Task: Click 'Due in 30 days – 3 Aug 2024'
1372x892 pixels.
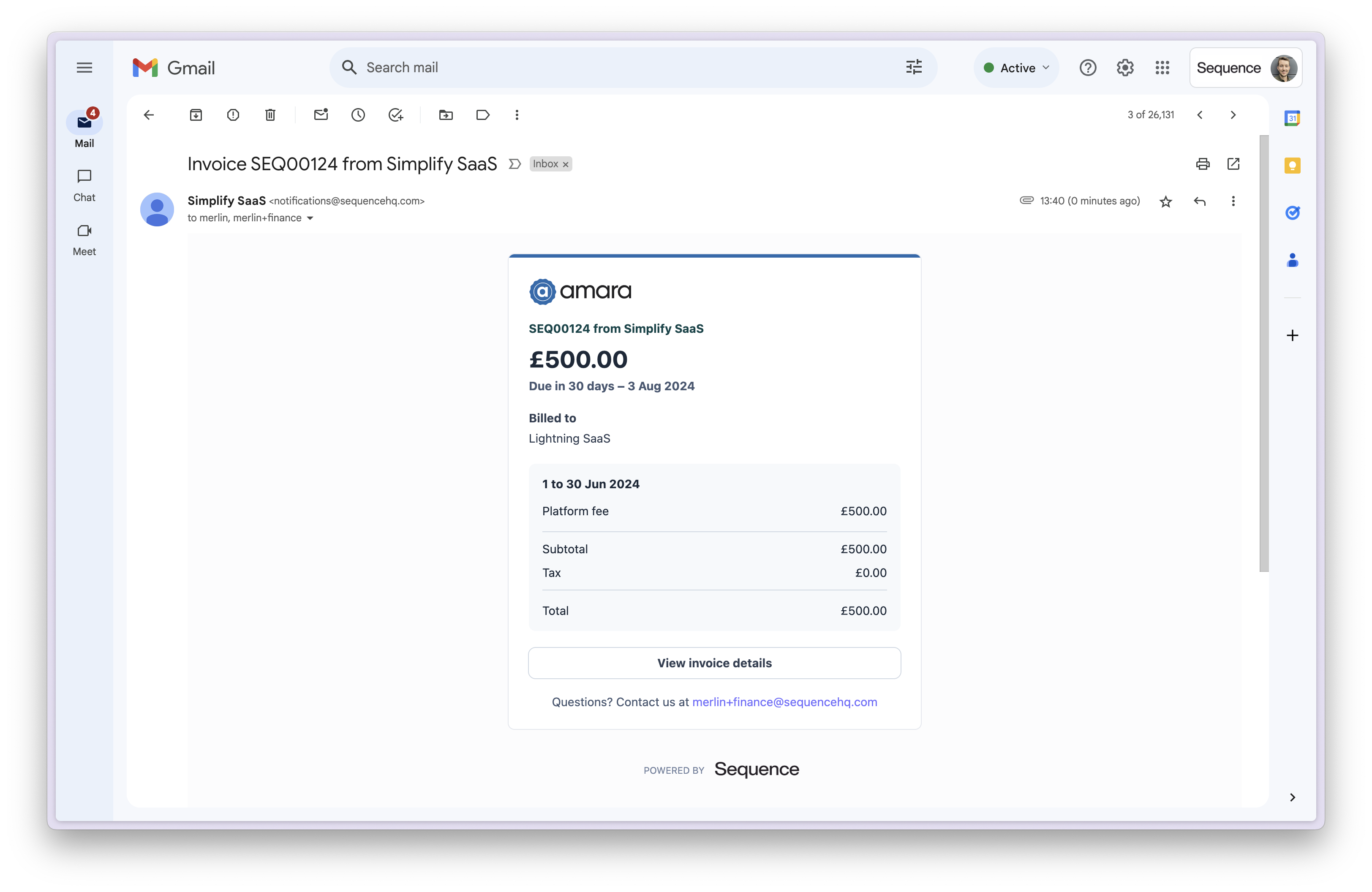Action: click(x=611, y=386)
